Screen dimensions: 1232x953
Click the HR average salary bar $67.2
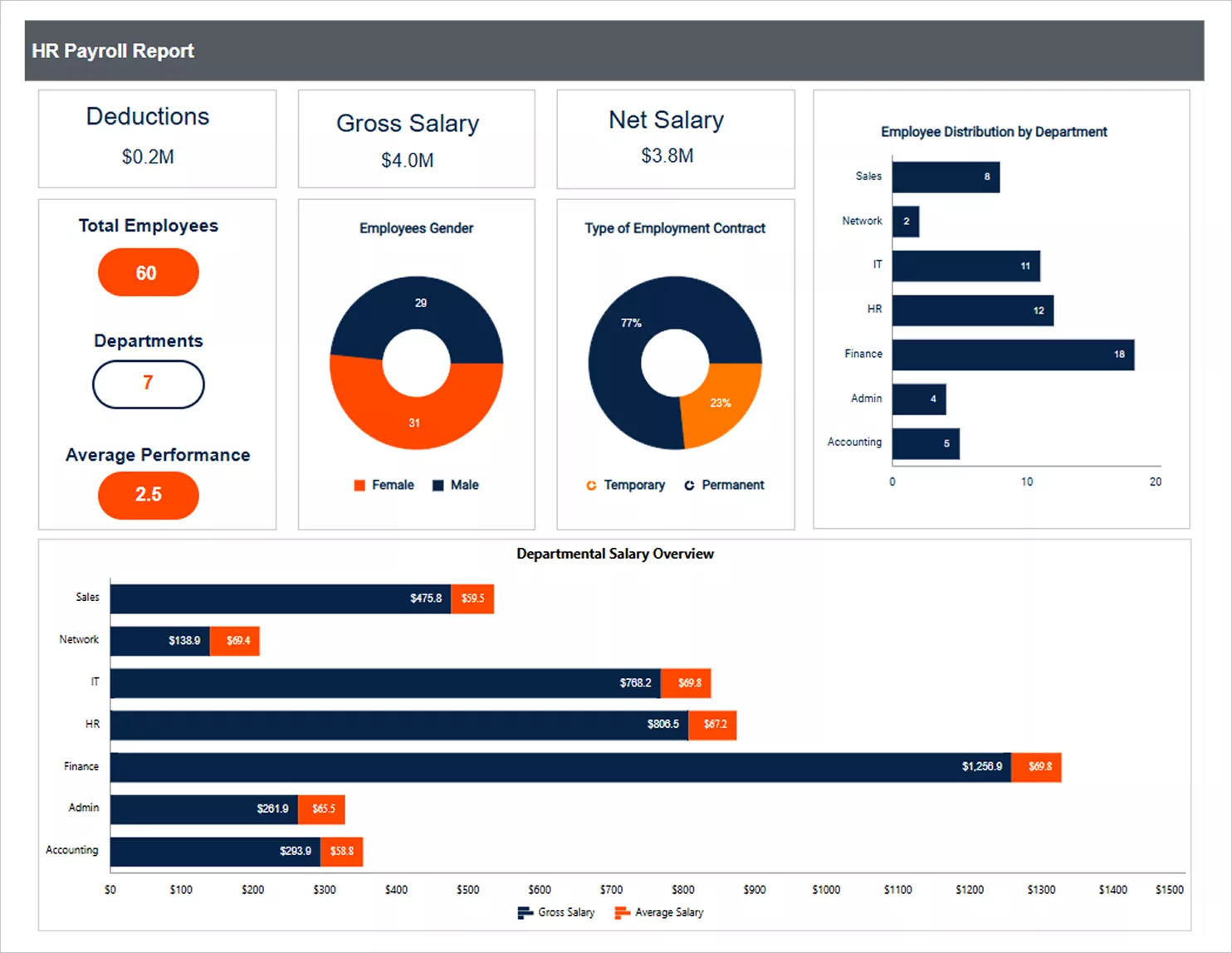coord(712,725)
